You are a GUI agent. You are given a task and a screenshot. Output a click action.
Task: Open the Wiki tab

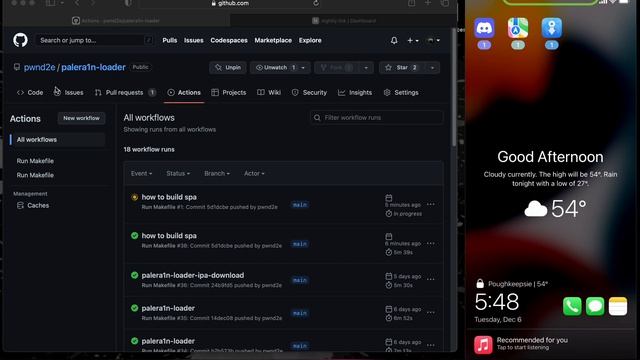[x=269, y=93]
